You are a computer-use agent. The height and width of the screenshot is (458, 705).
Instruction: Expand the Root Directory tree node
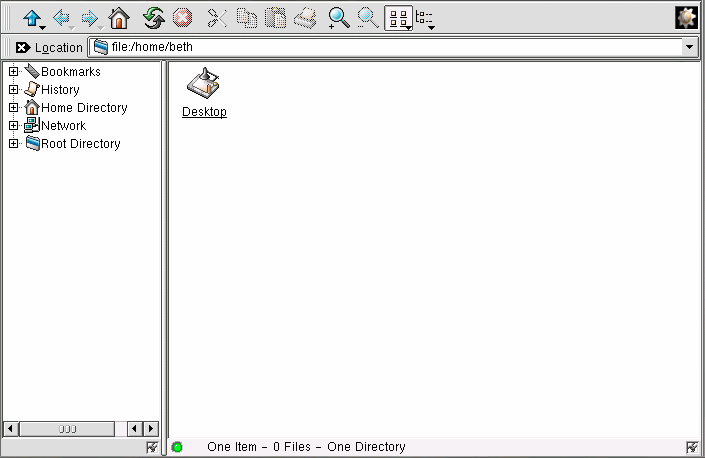14,144
